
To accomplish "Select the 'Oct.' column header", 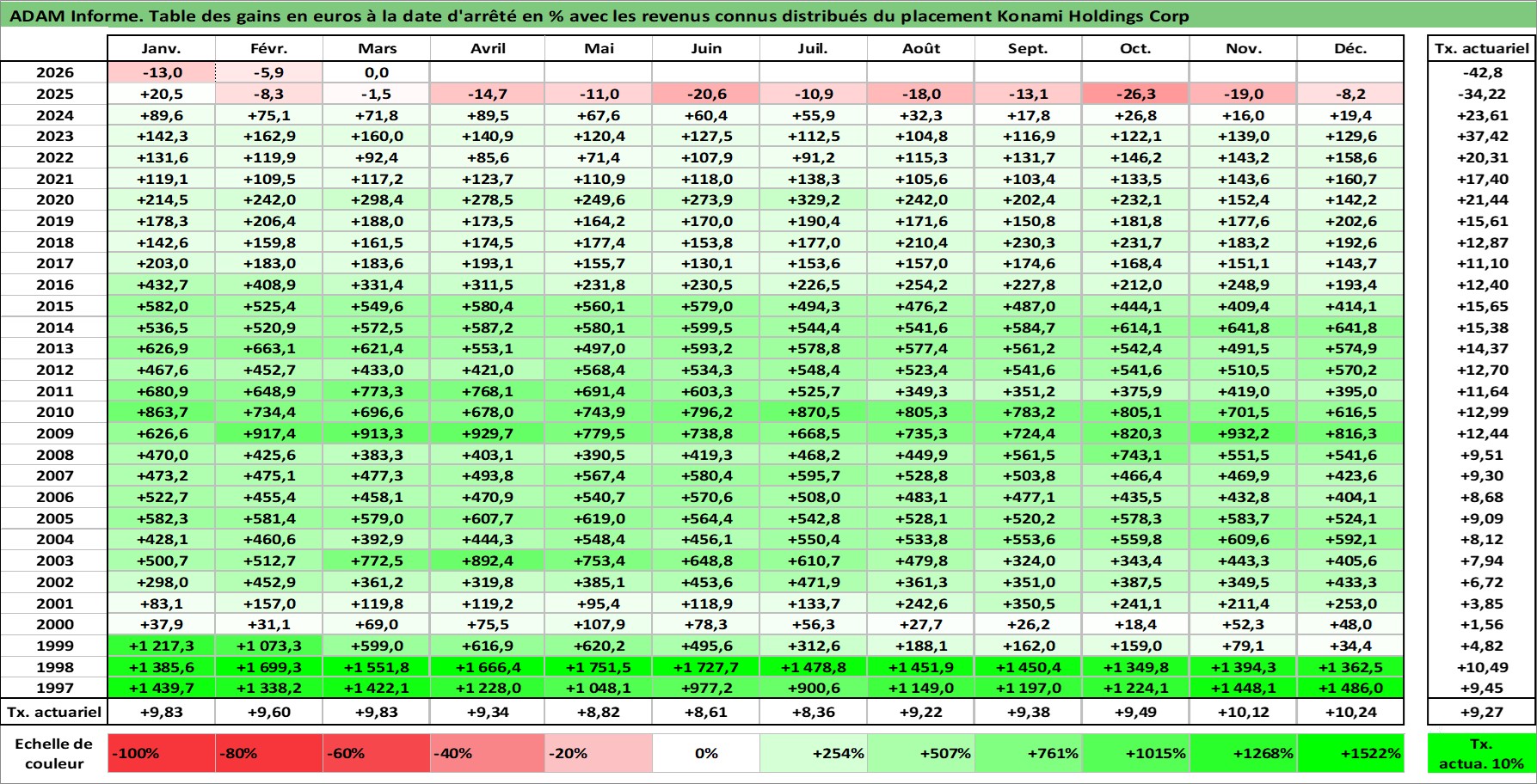I will pos(1136,48).
